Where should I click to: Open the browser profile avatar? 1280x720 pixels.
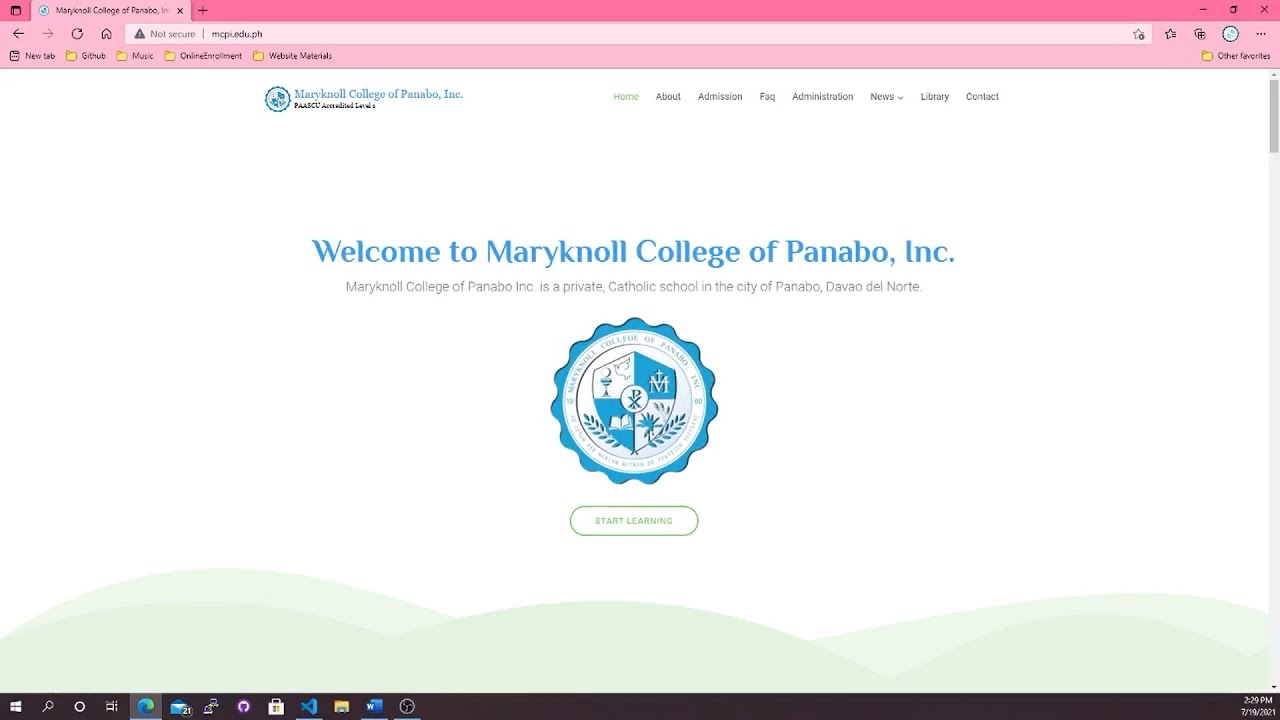(1230, 34)
